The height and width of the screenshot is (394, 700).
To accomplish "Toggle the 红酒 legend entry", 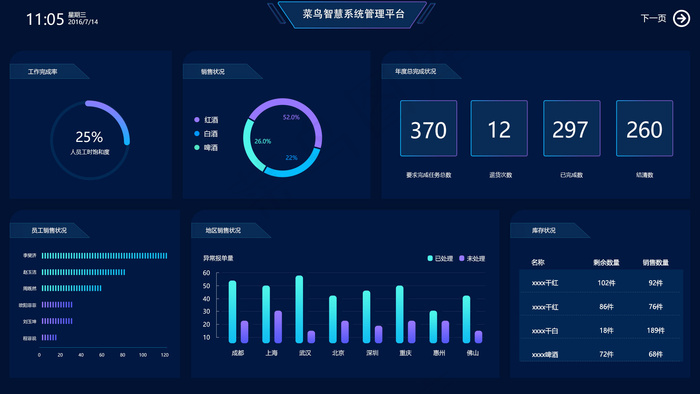I will point(206,120).
